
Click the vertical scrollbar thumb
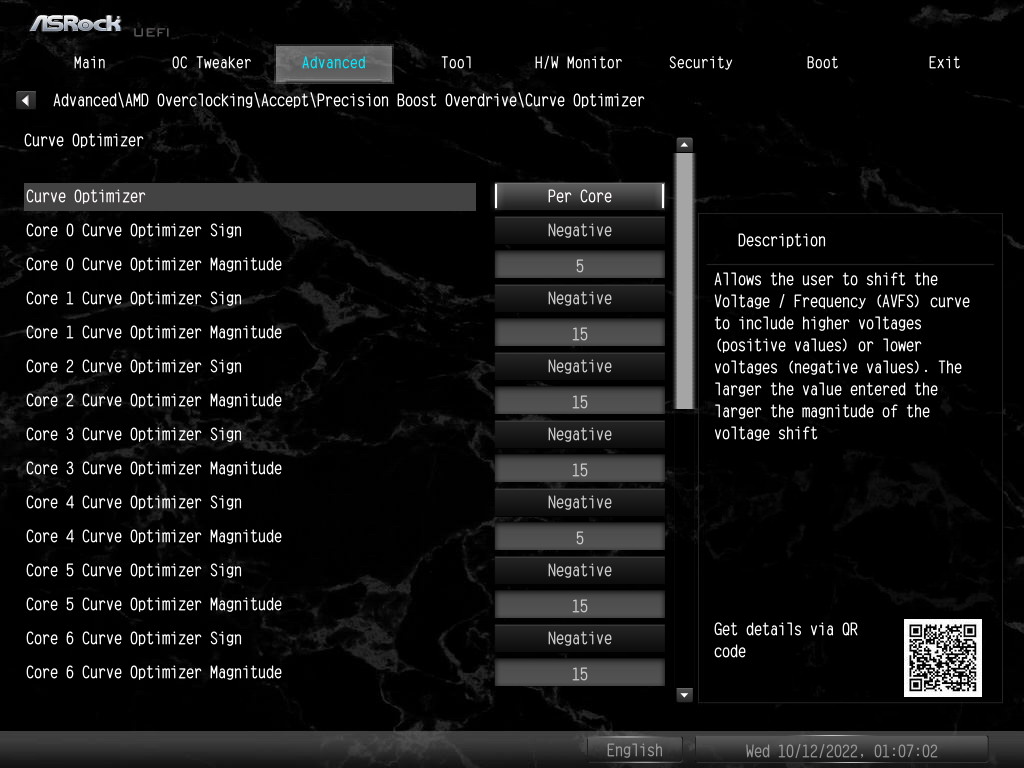[x=684, y=281]
